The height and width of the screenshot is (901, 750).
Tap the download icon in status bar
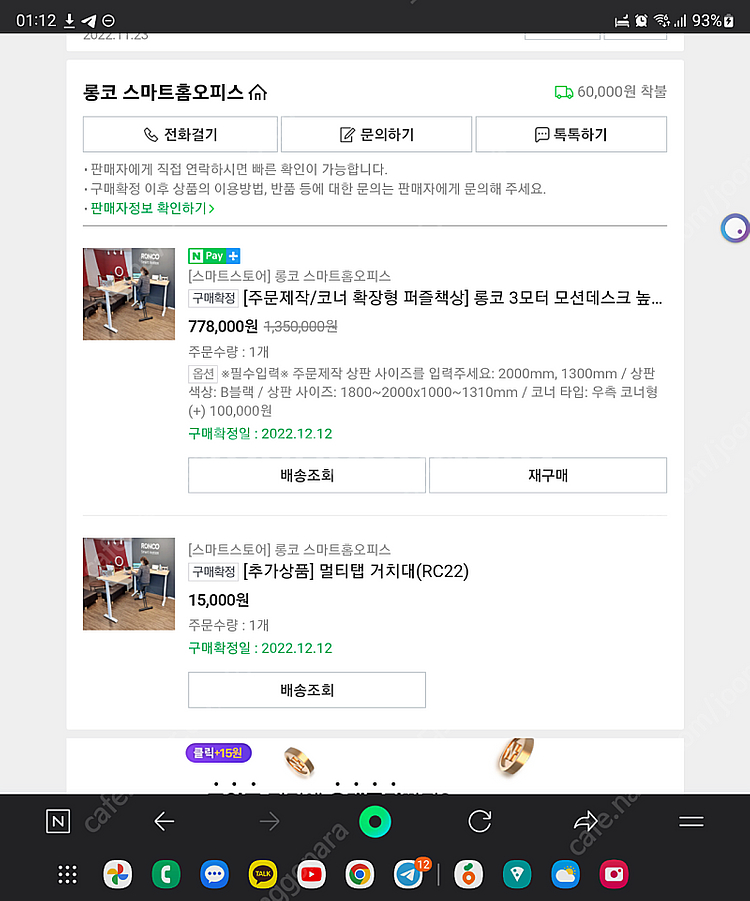tap(69, 21)
